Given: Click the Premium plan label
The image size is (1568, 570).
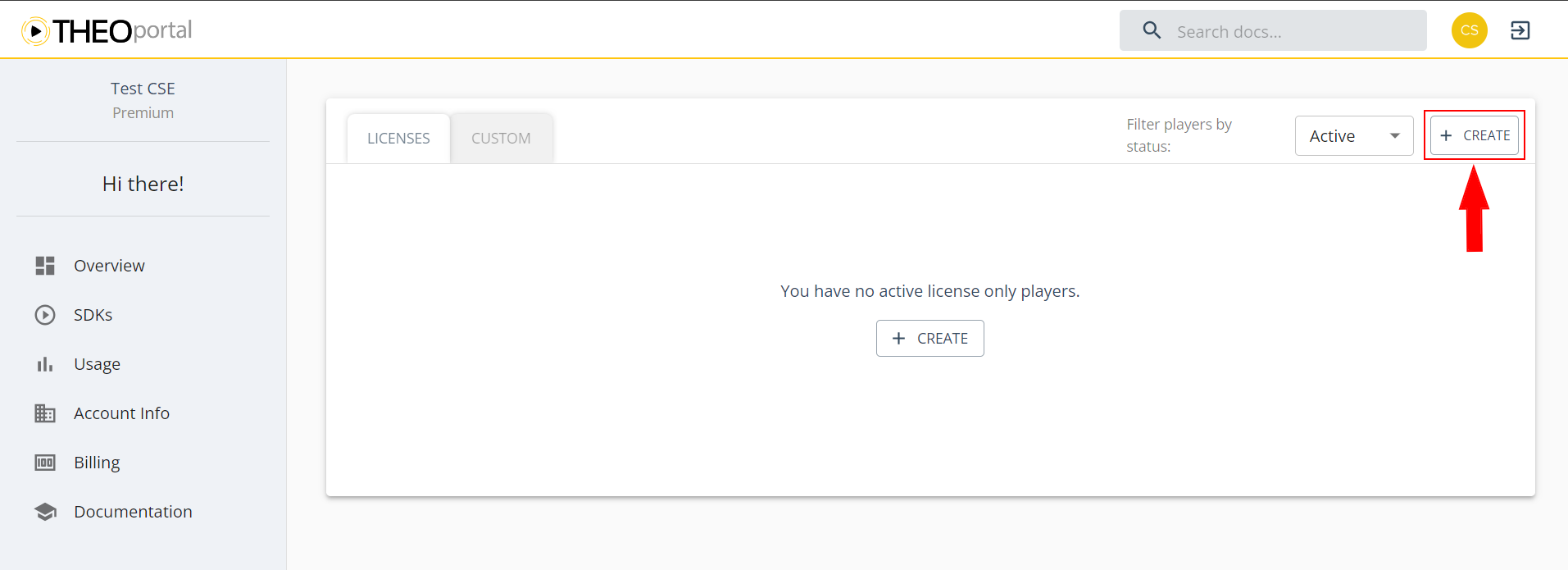Looking at the screenshot, I should click(x=143, y=112).
